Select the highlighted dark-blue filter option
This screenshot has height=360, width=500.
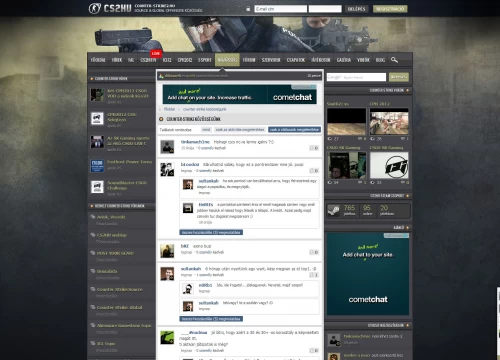pyautogui.click(x=294, y=129)
